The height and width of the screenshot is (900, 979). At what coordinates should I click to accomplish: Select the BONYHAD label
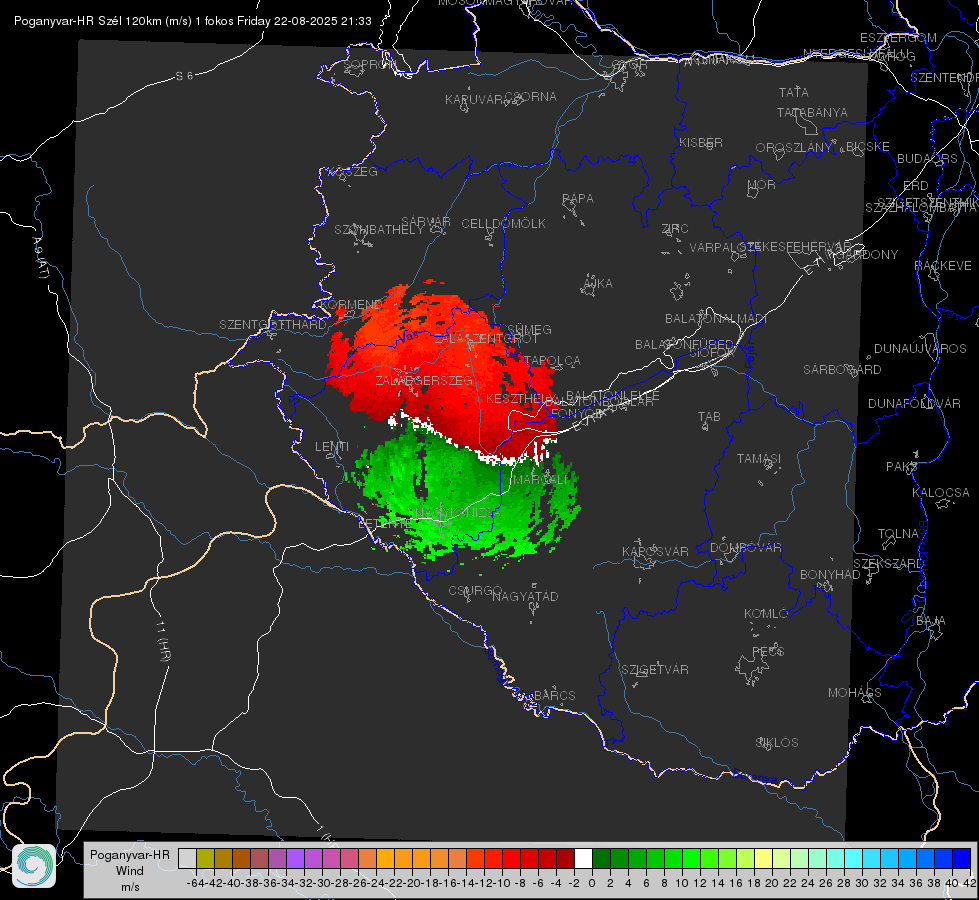830,575
